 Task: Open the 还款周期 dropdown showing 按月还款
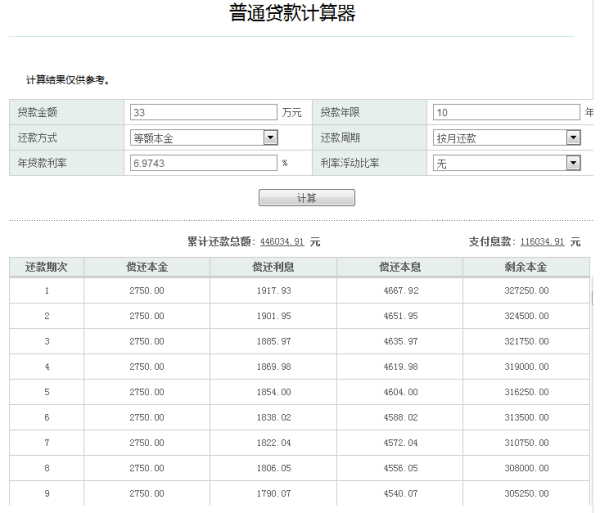(507, 138)
